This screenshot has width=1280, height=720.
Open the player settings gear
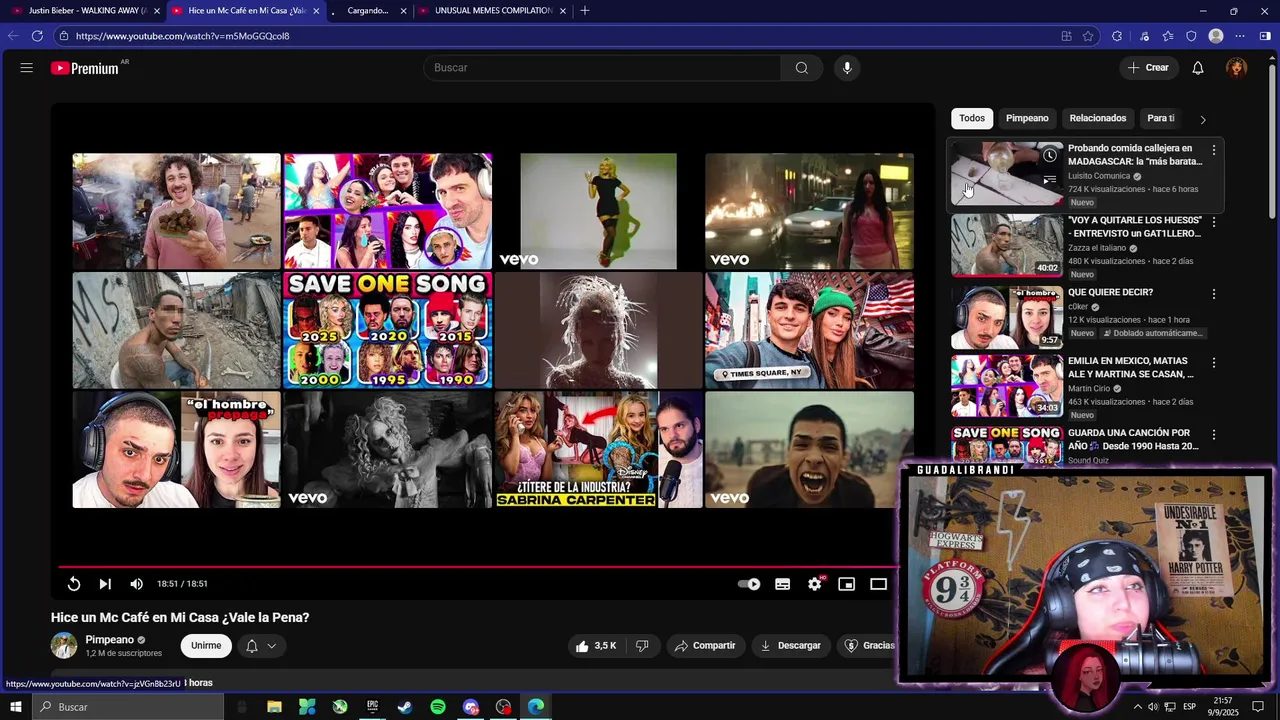[815, 584]
